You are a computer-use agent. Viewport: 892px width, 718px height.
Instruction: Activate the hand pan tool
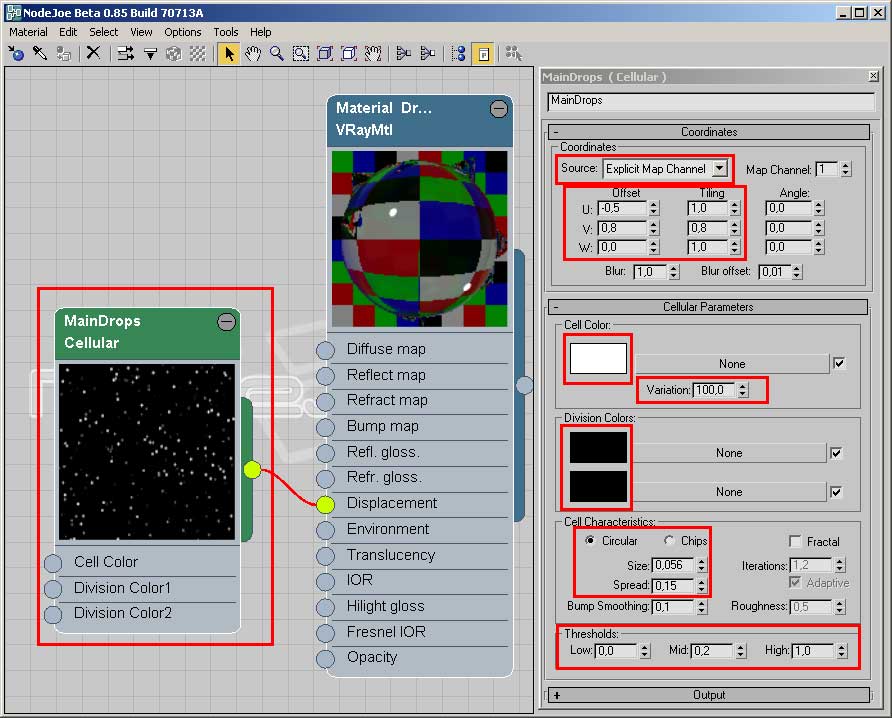pos(253,53)
